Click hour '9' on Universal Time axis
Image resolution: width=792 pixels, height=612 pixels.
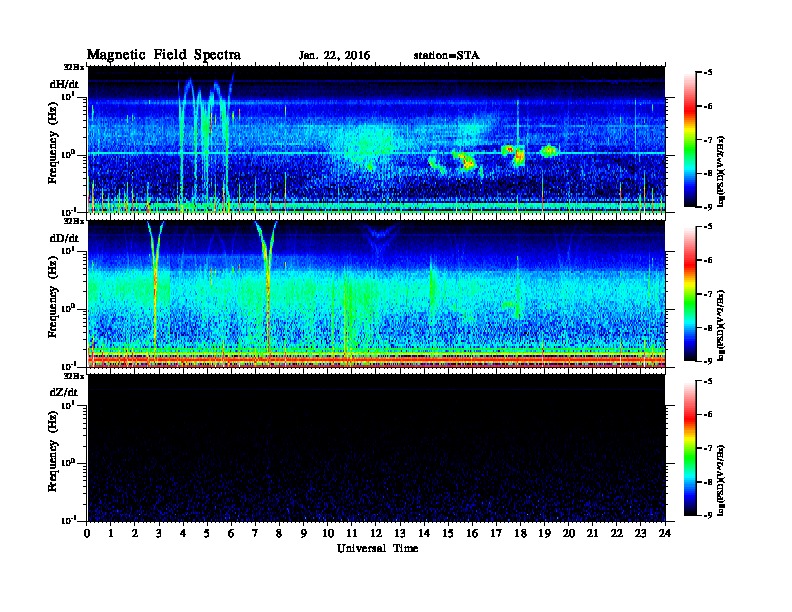[304, 533]
